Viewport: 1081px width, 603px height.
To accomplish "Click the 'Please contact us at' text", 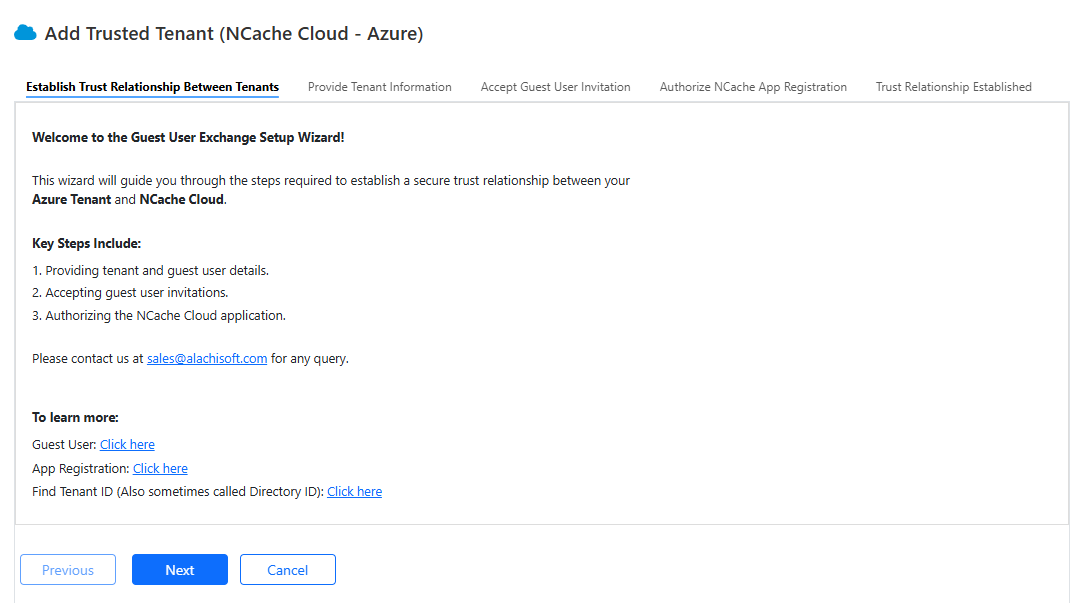I will 88,358.
